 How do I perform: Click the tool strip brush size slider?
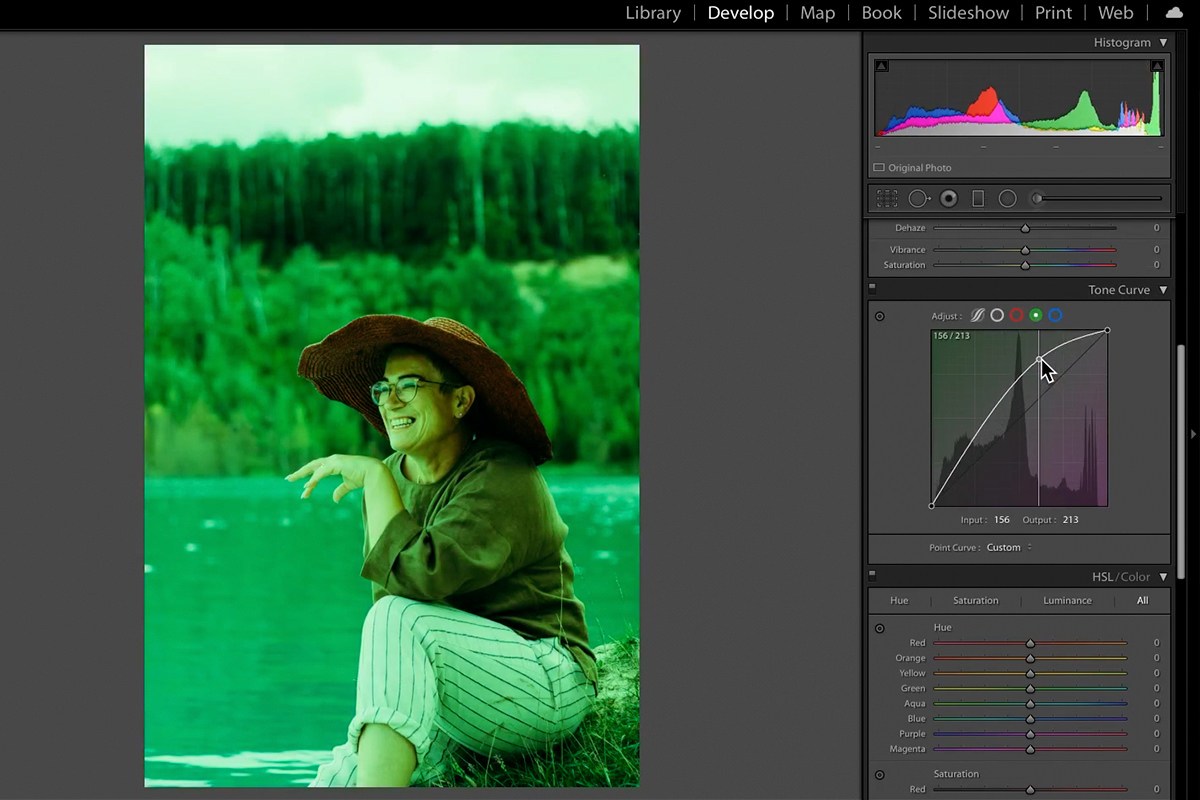tap(1099, 198)
